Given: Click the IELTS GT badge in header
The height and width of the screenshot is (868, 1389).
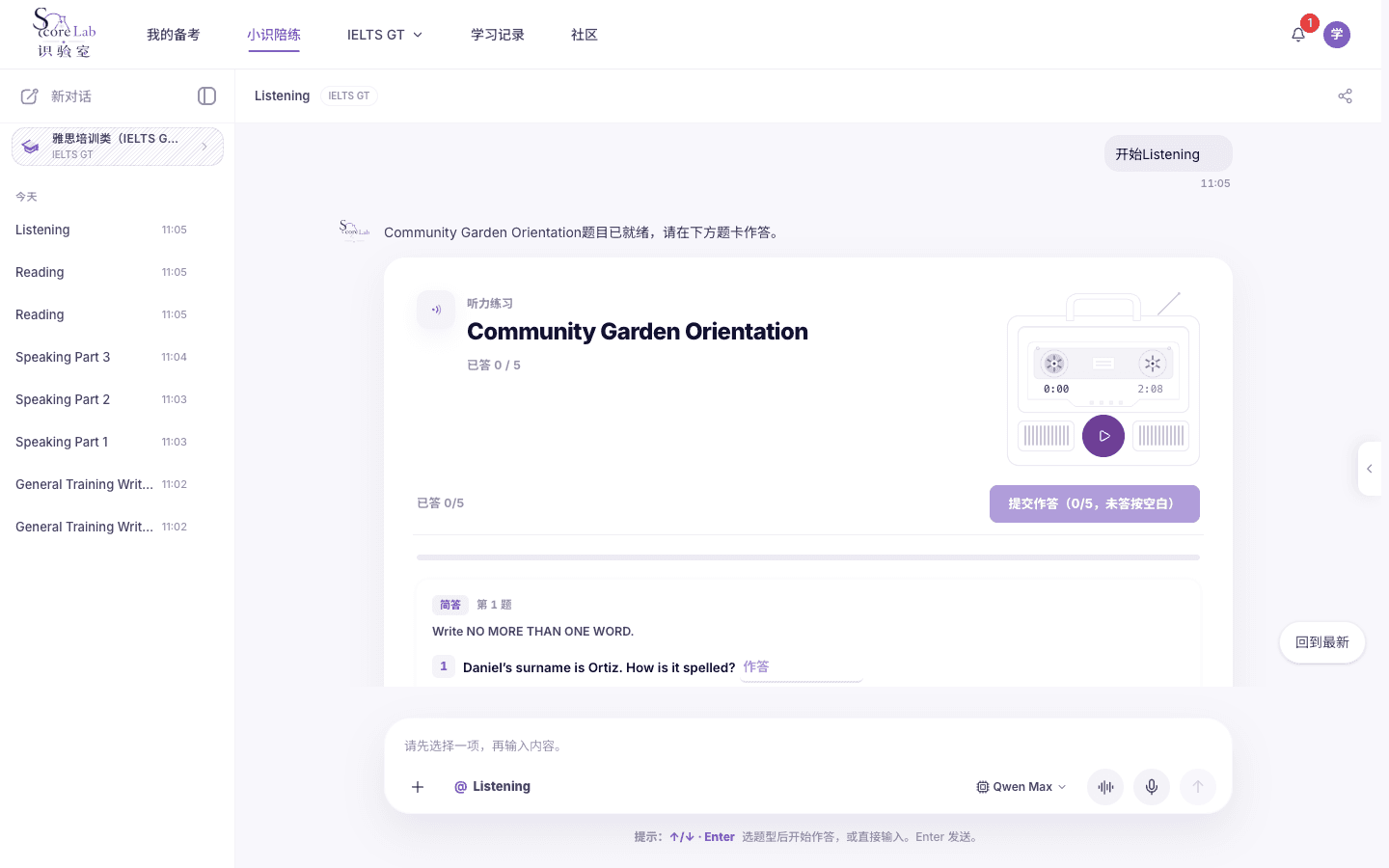Looking at the screenshot, I should click(x=349, y=96).
